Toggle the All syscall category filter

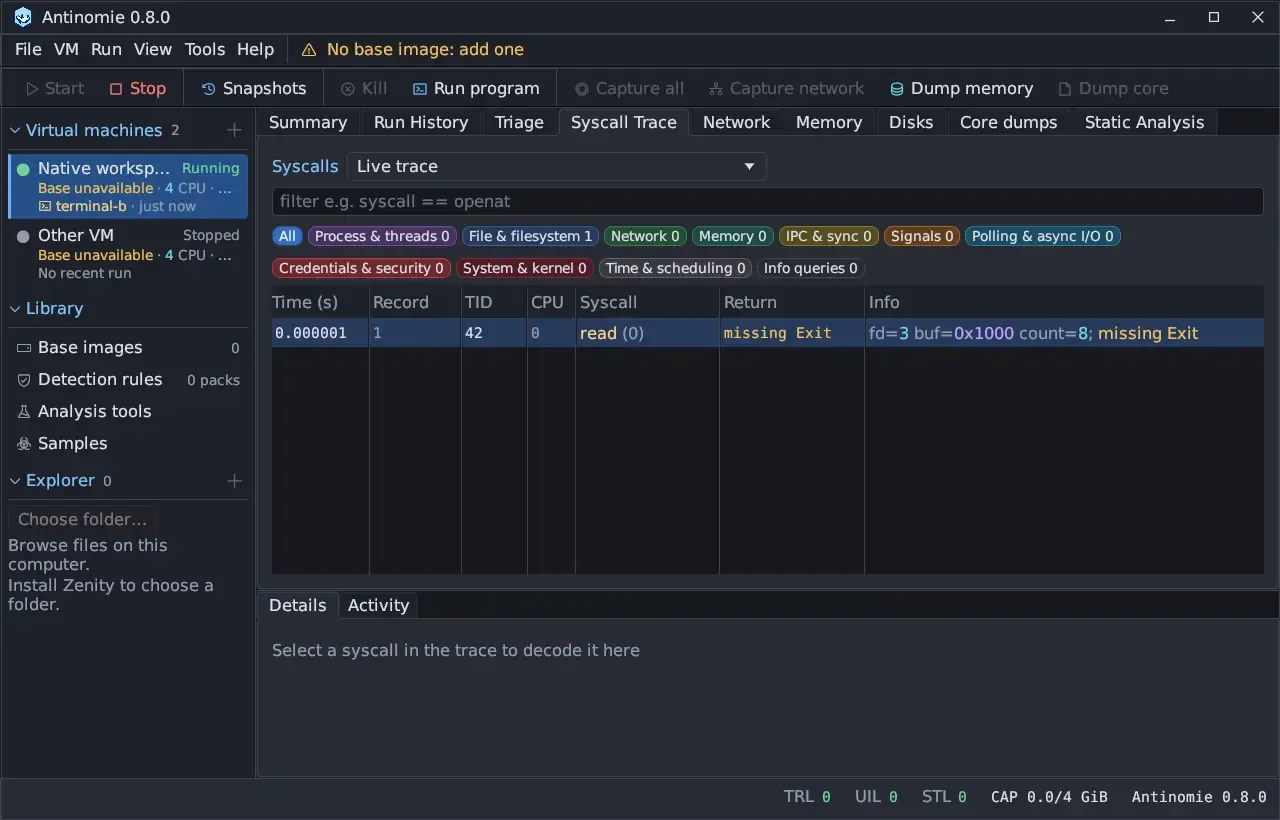[288, 236]
